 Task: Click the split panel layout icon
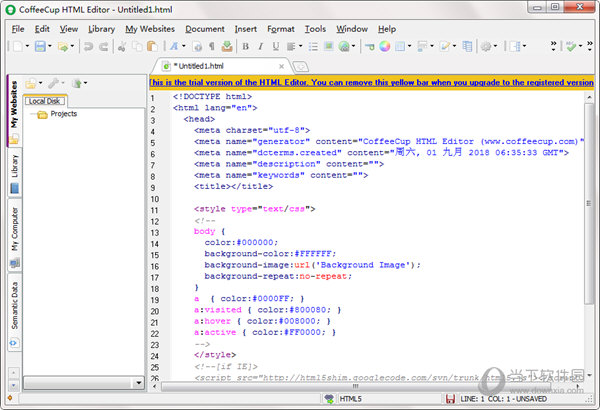[x=515, y=46]
